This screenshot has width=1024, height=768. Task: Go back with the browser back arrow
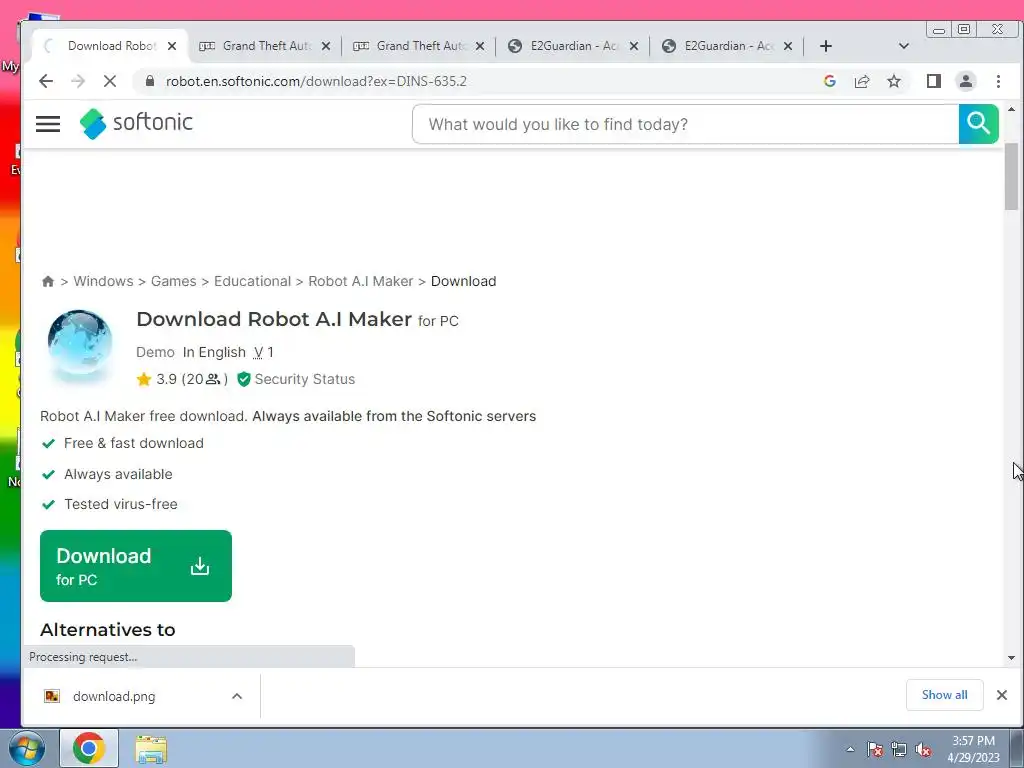[46, 81]
